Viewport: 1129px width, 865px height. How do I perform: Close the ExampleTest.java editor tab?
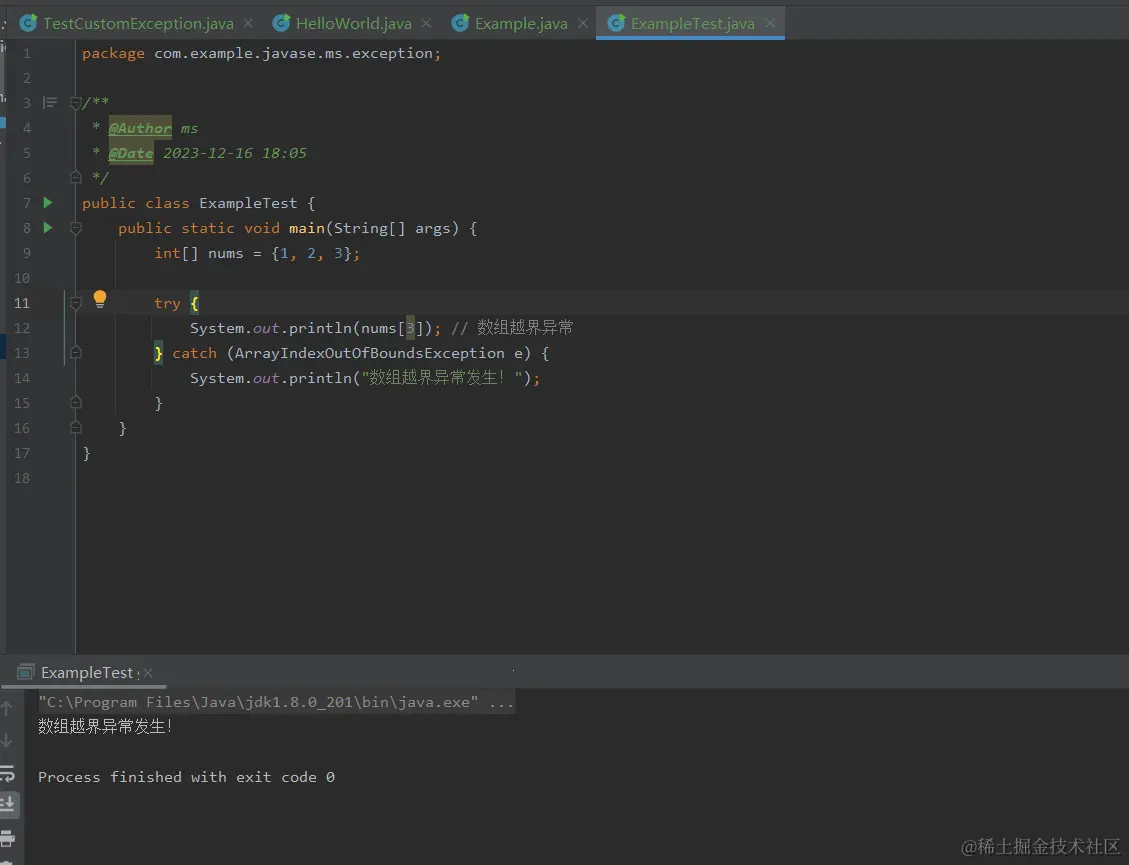coord(770,23)
